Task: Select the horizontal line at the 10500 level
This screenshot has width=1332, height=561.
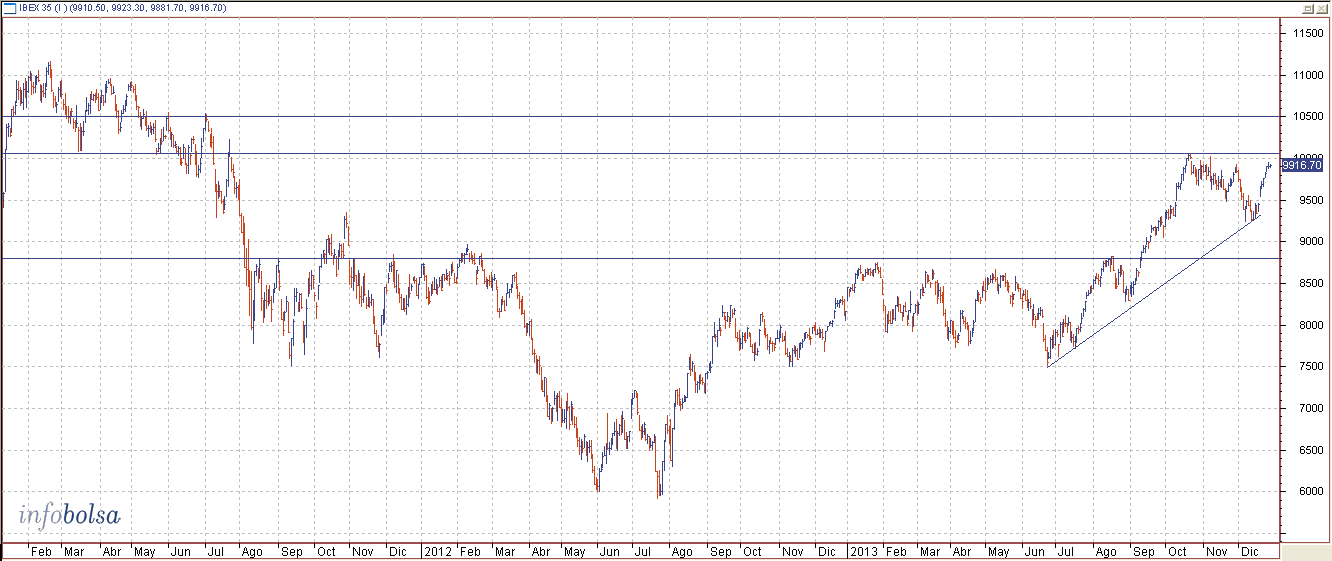Action: [640, 116]
